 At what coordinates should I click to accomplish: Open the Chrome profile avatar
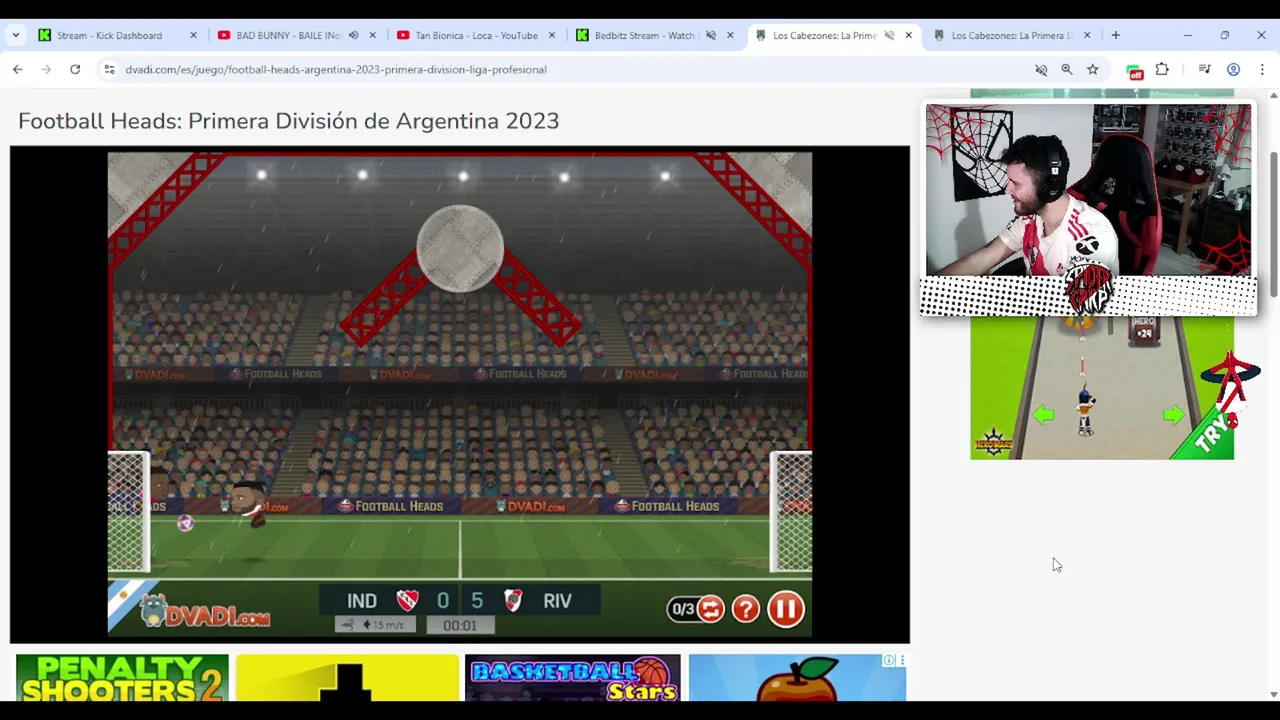tap(1233, 69)
